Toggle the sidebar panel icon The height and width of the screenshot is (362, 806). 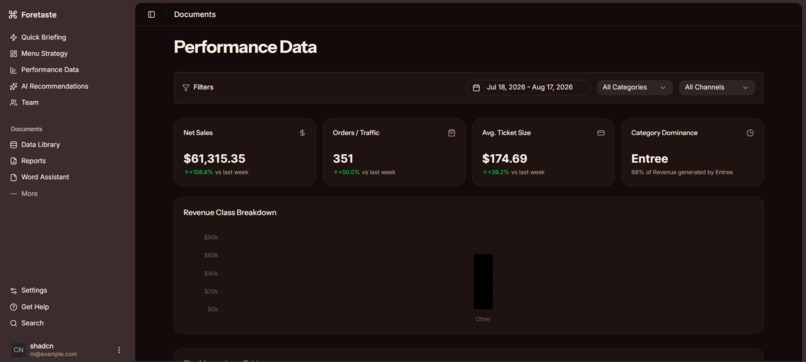click(151, 14)
